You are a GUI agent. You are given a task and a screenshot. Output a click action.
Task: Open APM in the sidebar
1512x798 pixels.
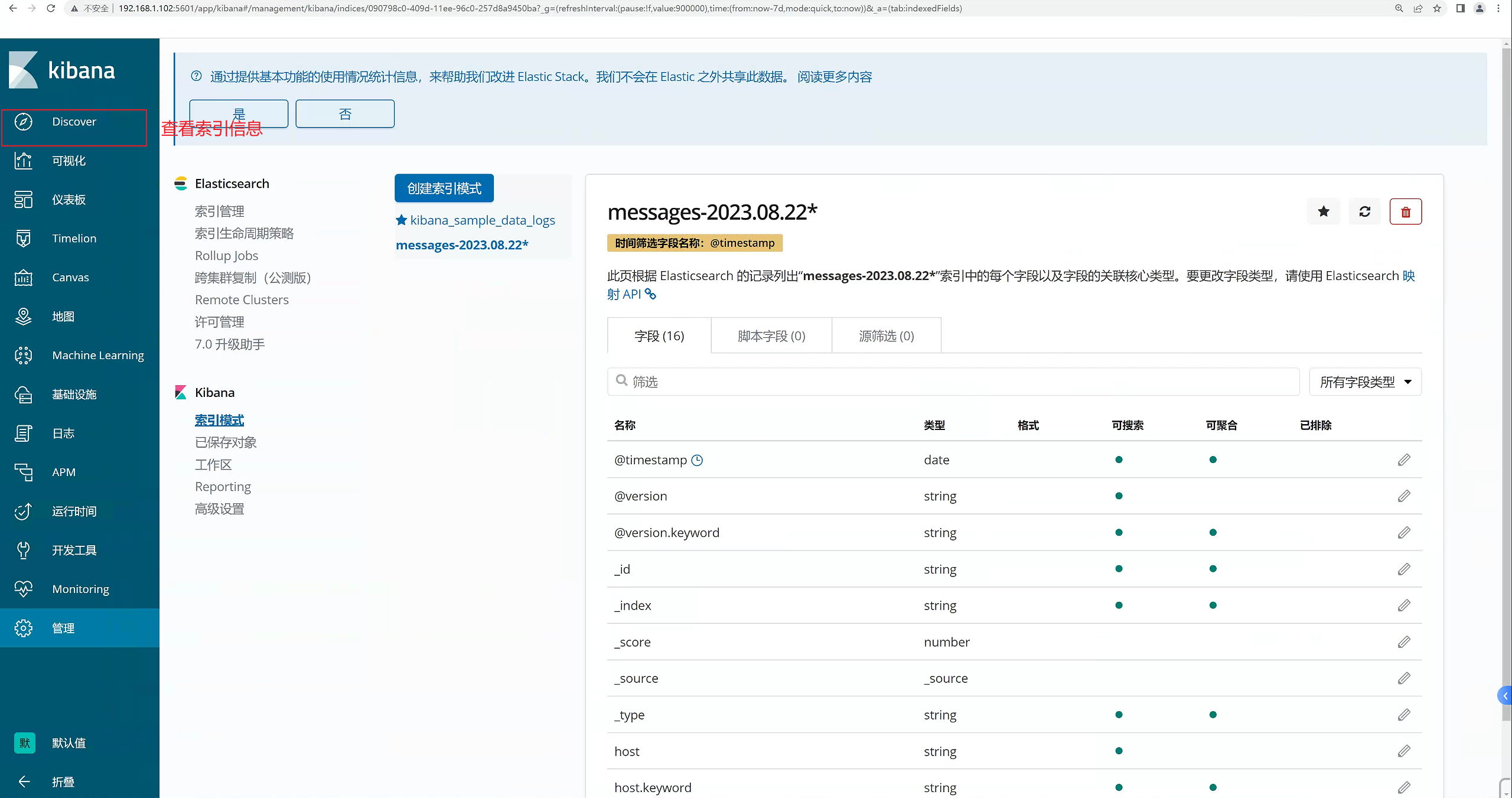pyautogui.click(x=64, y=473)
